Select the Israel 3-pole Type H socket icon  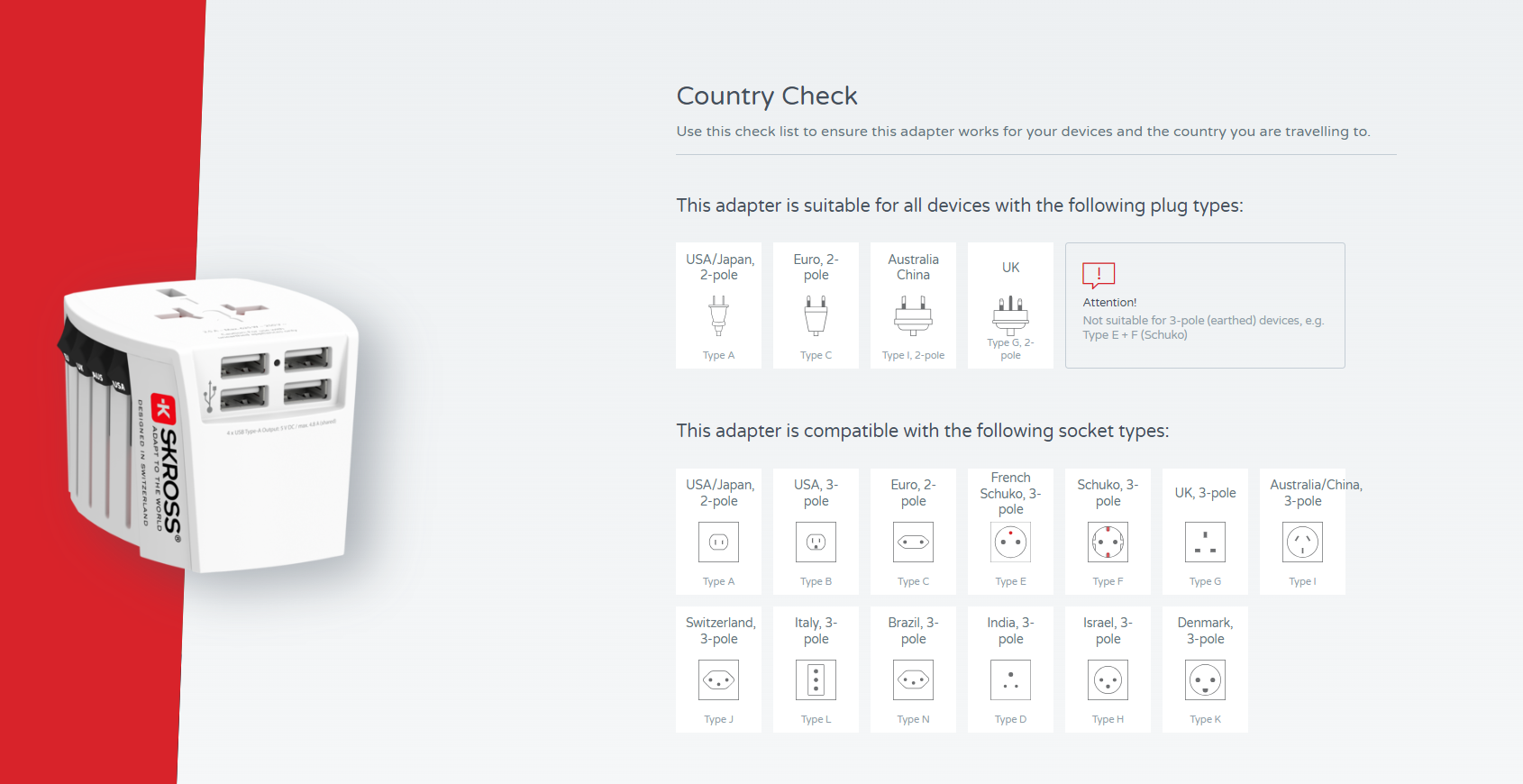1108,680
